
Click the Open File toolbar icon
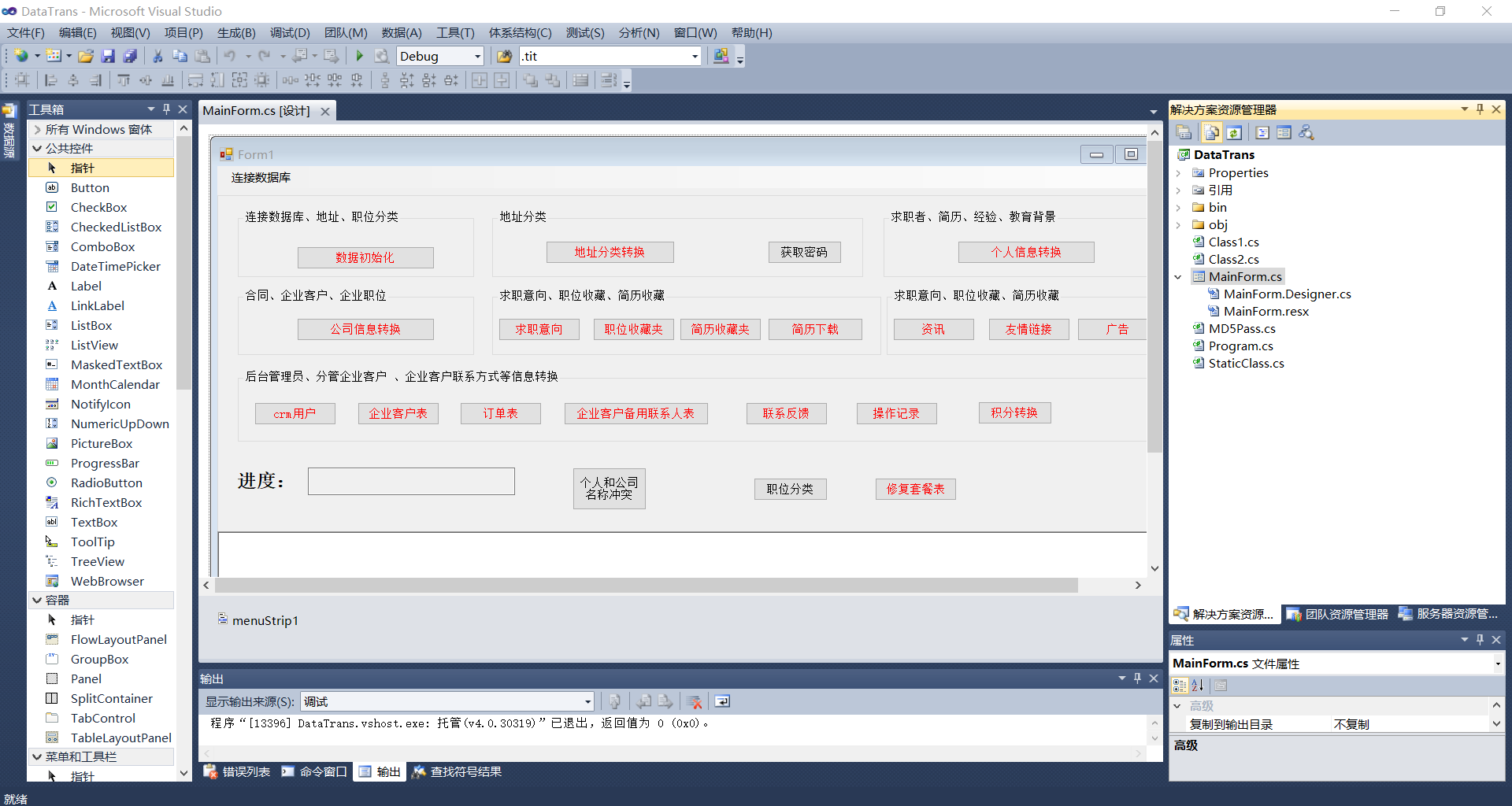86,56
